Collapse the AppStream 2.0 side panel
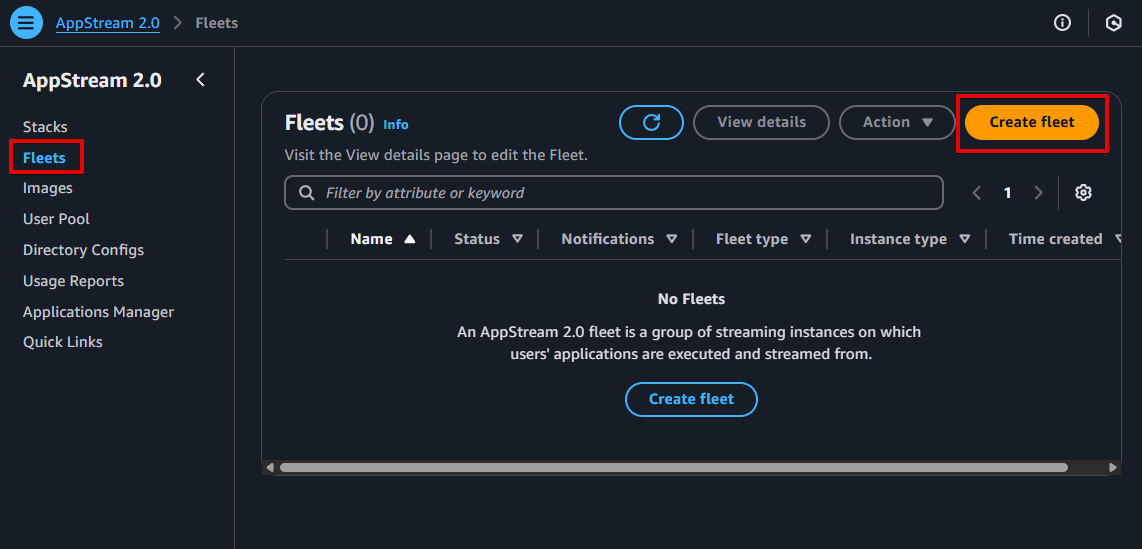The width and height of the screenshot is (1142, 549). click(201, 80)
